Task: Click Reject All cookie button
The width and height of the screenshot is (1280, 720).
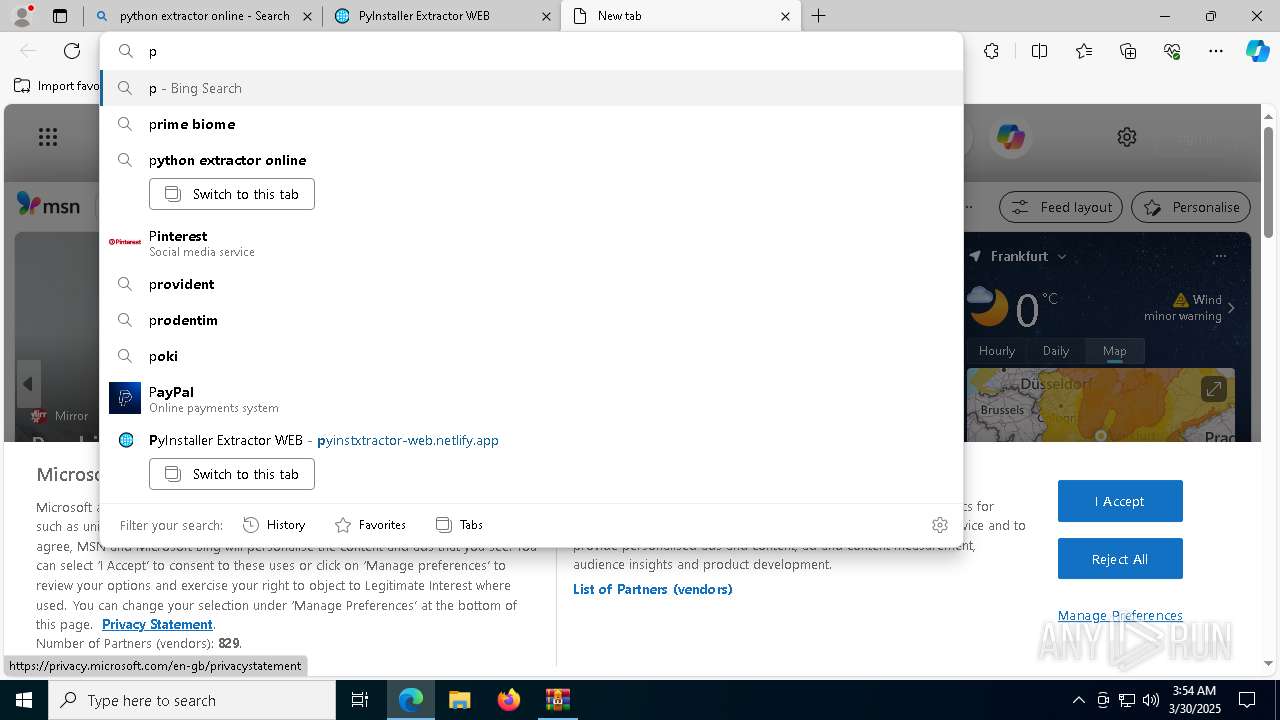Action: pyautogui.click(x=1120, y=559)
